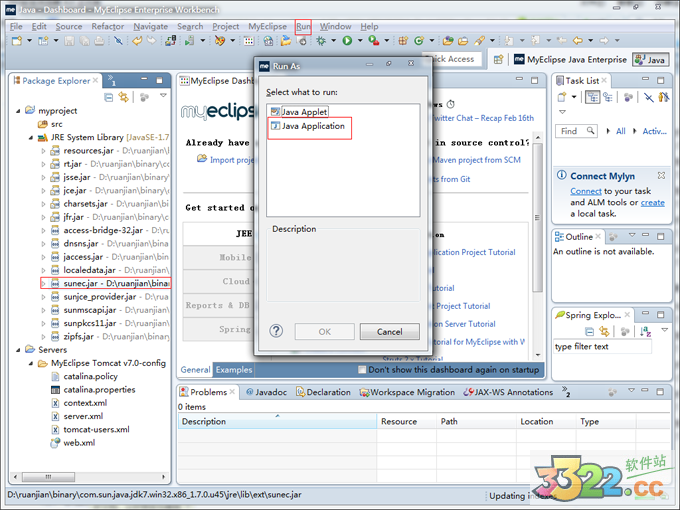Viewport: 680px width, 510px height.
Task: Collapse MyEclipse Tomcat v7.0-config node
Action: tap(31, 363)
